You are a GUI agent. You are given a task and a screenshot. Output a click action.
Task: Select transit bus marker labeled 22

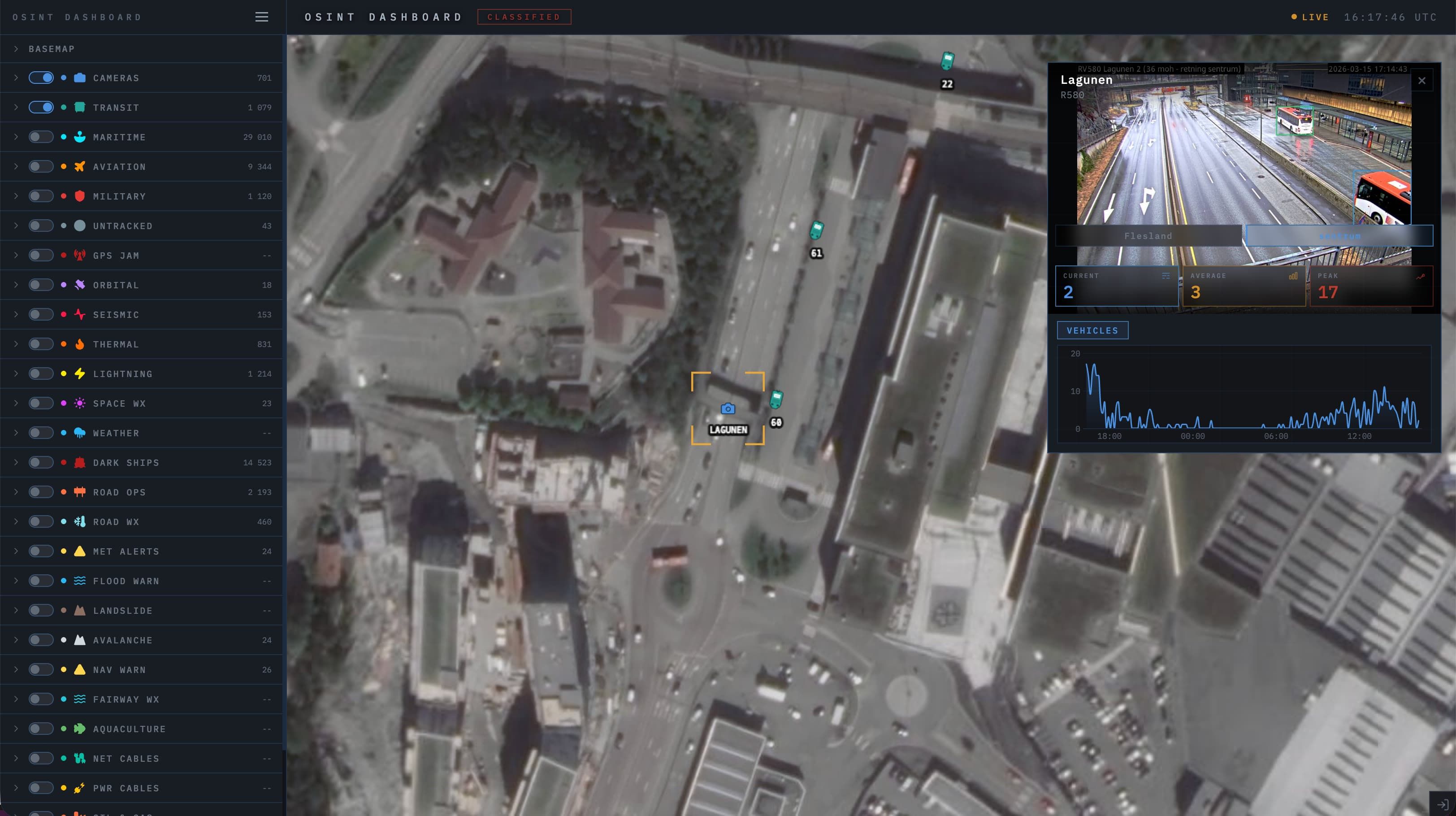click(x=947, y=61)
